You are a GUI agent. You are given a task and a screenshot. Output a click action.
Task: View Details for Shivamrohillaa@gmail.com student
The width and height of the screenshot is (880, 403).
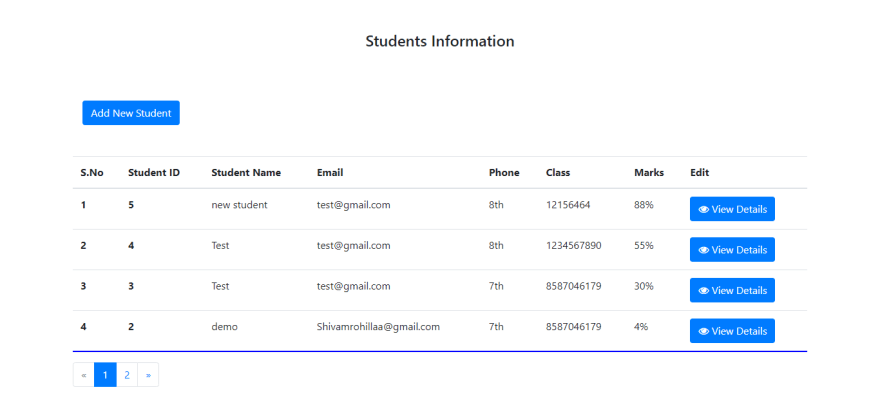pyautogui.click(x=732, y=331)
